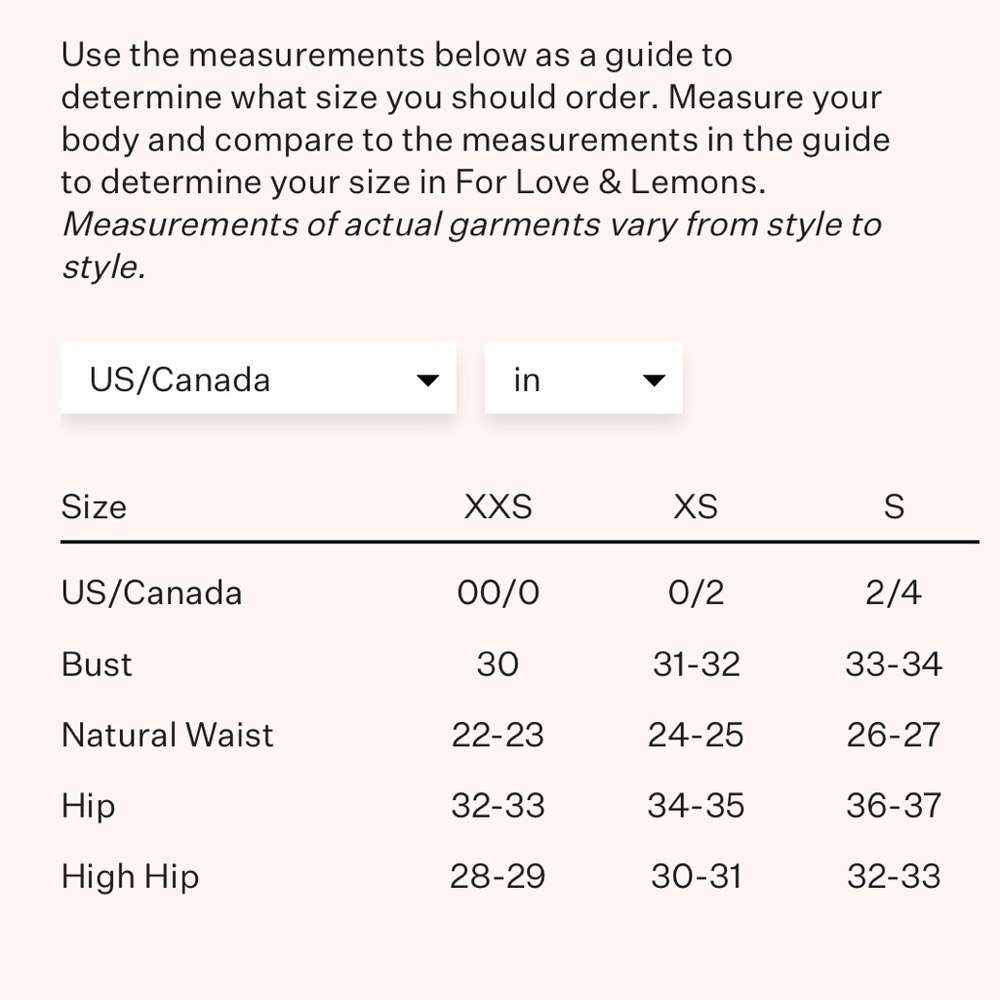Click the 00/0 value under XXS
This screenshot has width=1000, height=1000.
498,593
